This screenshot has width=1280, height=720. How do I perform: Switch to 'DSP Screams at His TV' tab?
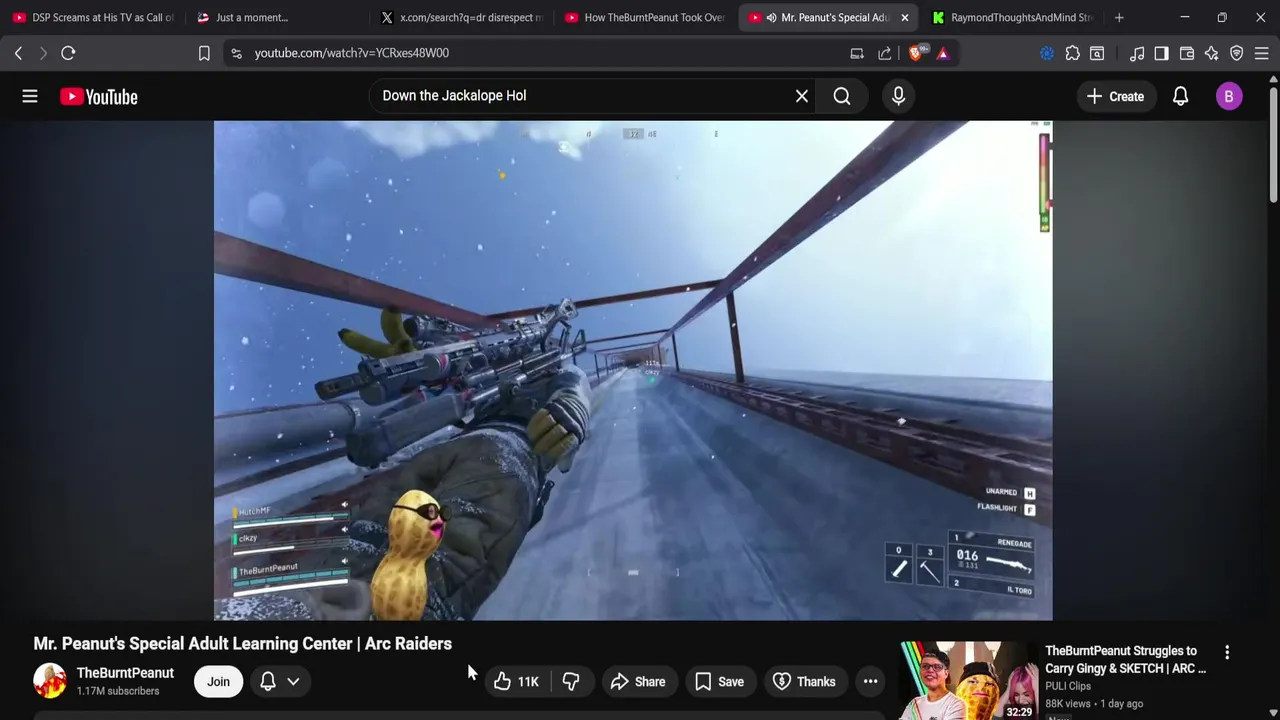coord(93,17)
